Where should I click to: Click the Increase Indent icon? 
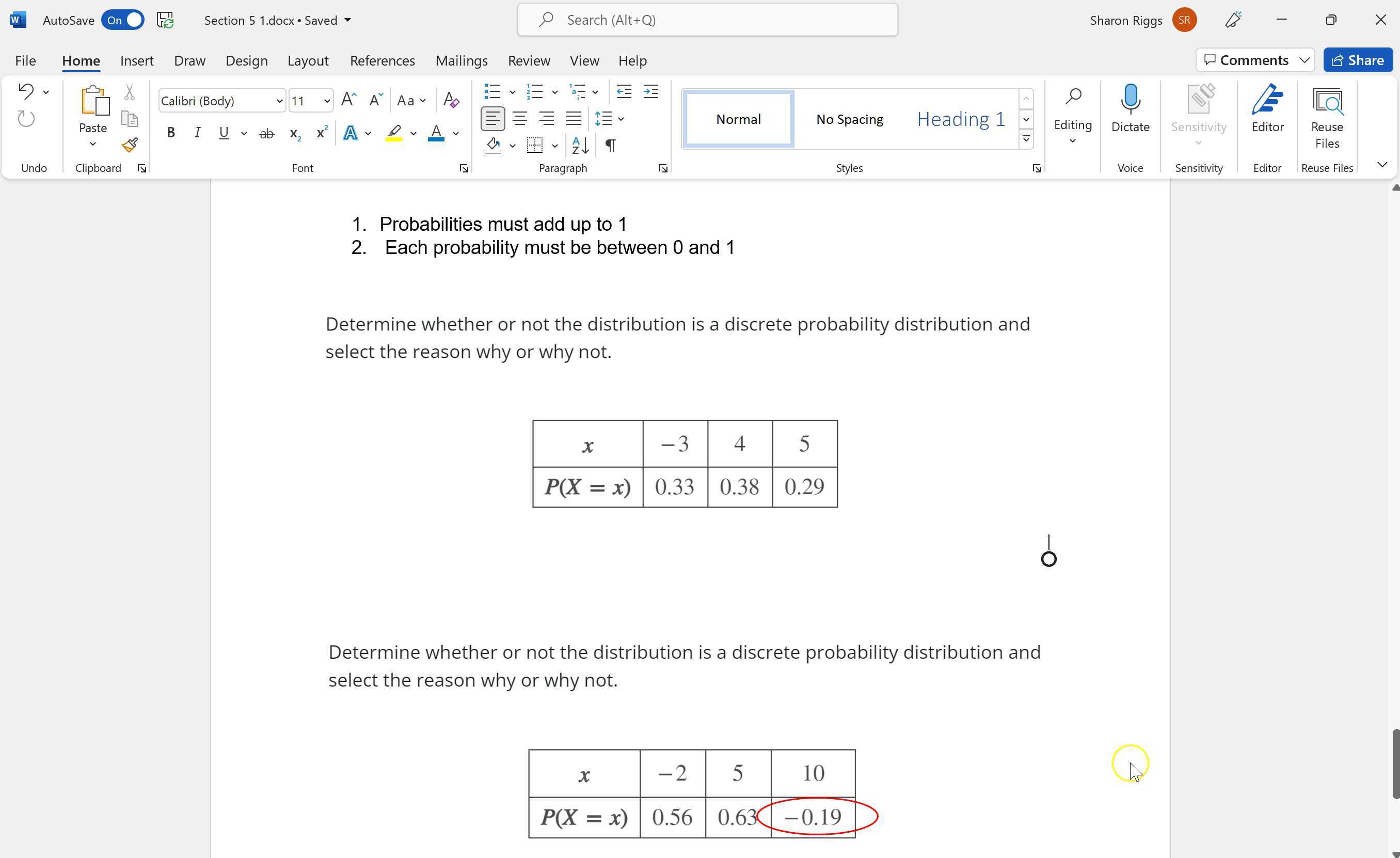point(650,91)
